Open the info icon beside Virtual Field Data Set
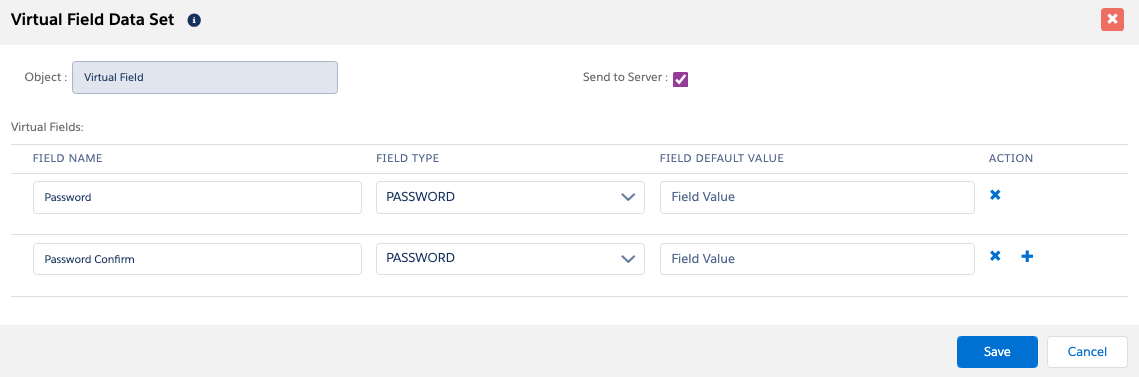The height and width of the screenshot is (377, 1139). (194, 21)
